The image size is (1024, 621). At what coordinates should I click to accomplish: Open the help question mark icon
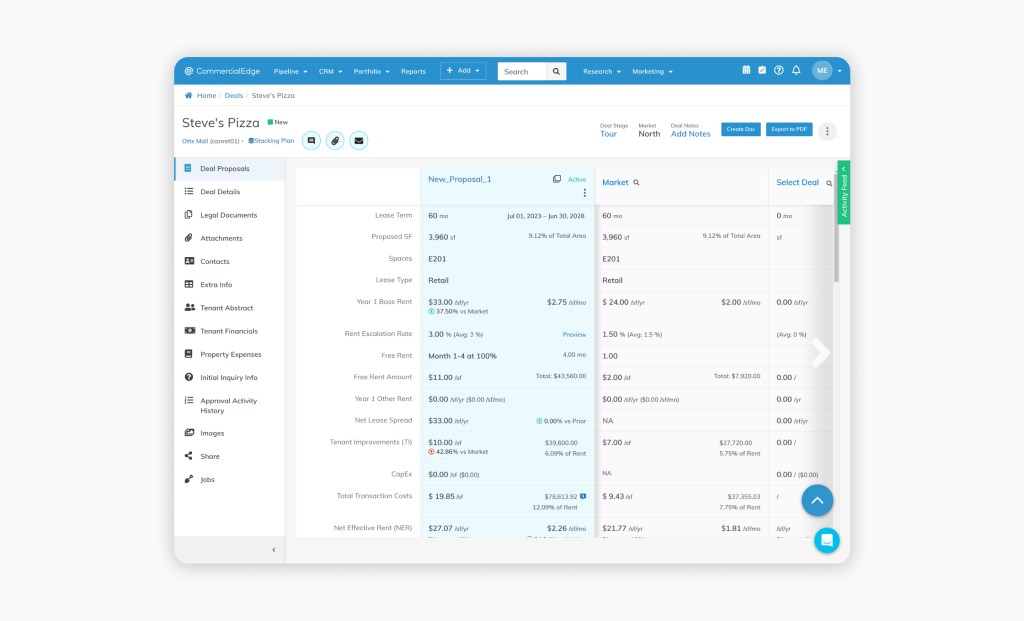coord(778,70)
